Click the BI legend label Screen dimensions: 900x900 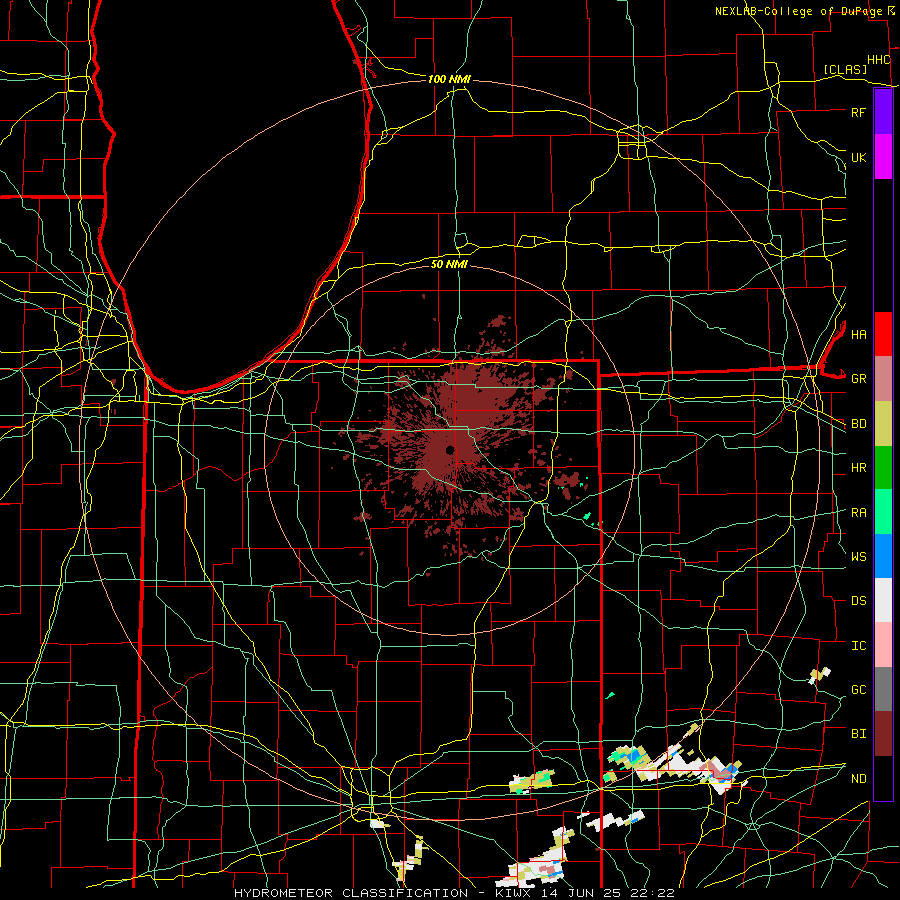(858, 734)
